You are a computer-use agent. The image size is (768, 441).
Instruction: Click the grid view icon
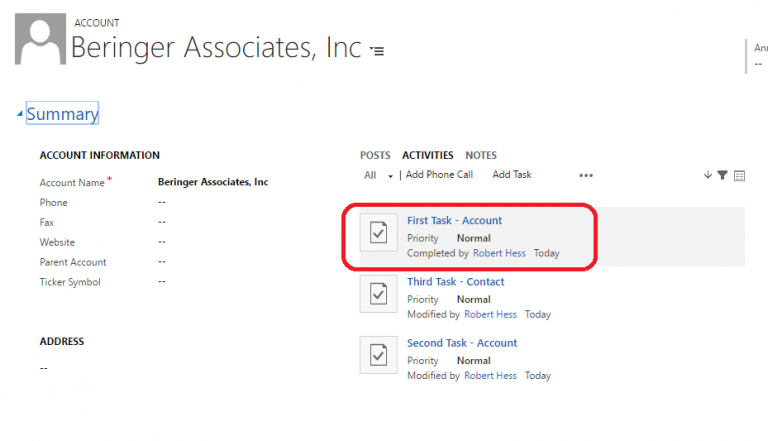coord(740,175)
